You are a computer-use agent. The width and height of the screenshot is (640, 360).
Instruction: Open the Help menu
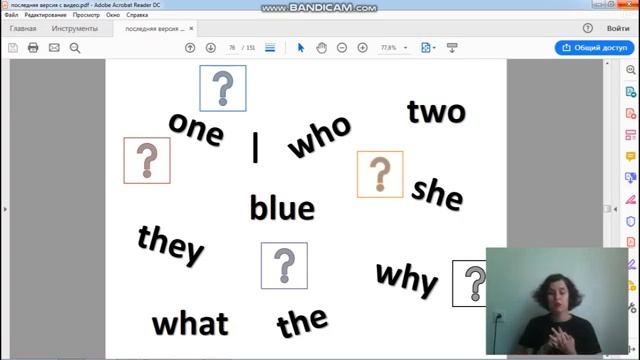(137, 15)
